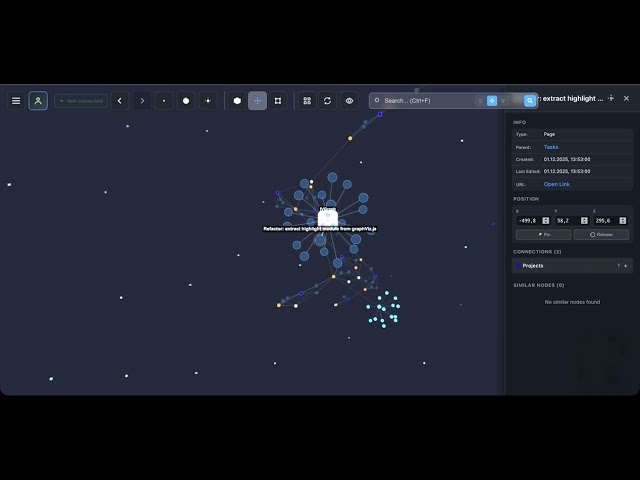
Task: Toggle the blue highlighted search filter icon
Action: tap(492, 101)
